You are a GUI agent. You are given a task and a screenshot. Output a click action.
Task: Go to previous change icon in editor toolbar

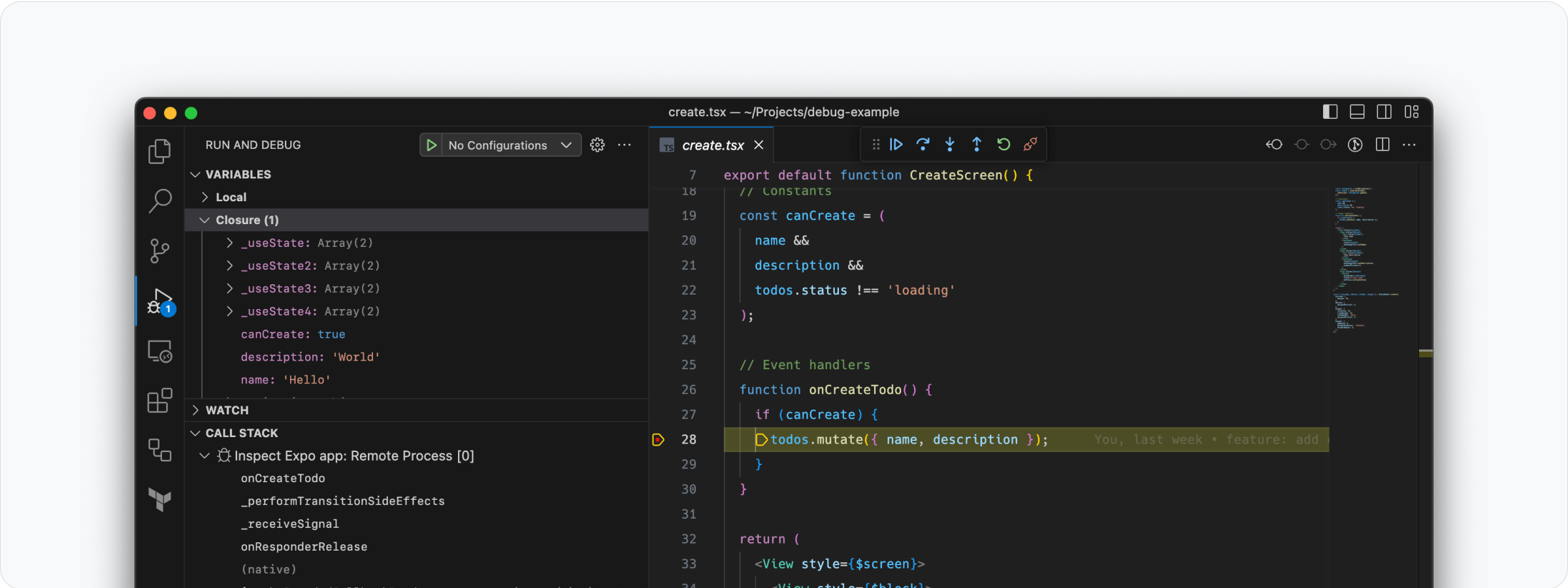tap(1274, 144)
